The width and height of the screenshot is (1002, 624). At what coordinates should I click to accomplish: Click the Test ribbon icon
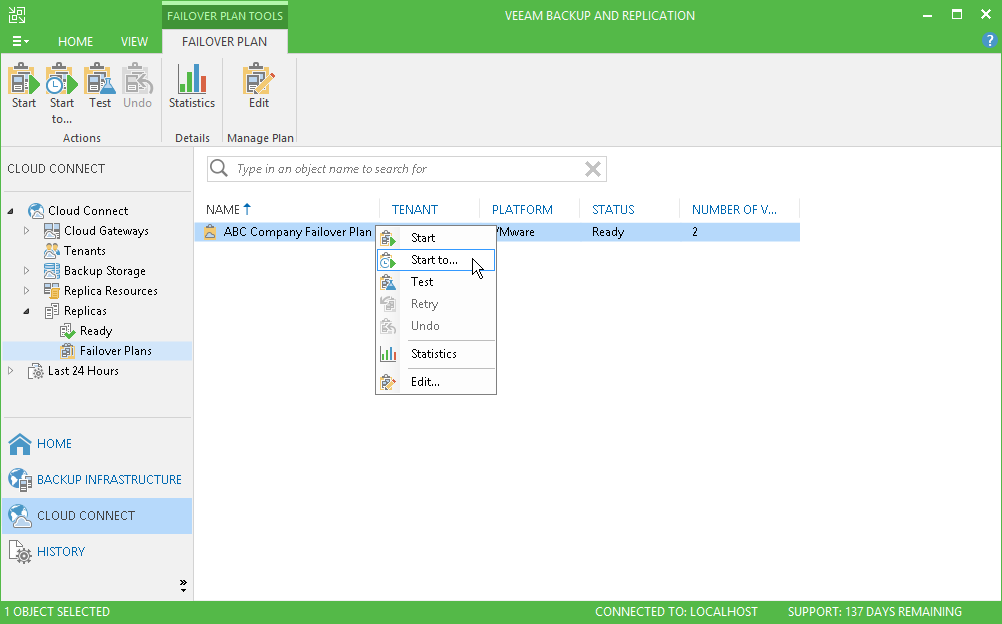[x=100, y=79]
